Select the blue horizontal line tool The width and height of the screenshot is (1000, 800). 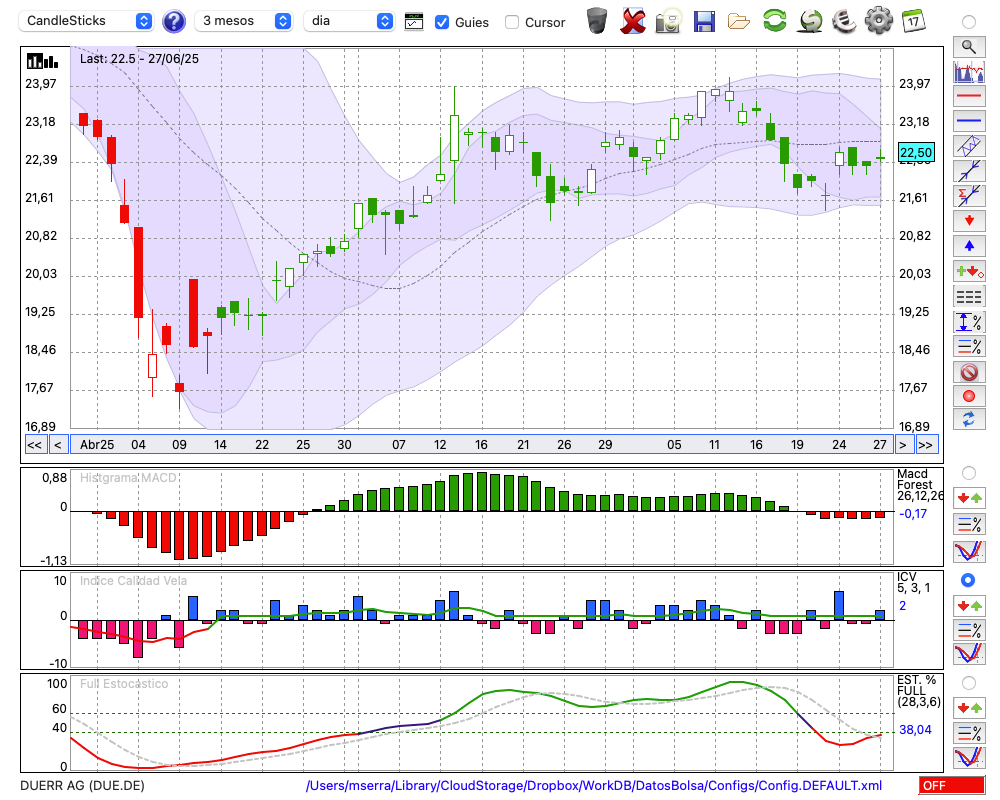pos(969,121)
